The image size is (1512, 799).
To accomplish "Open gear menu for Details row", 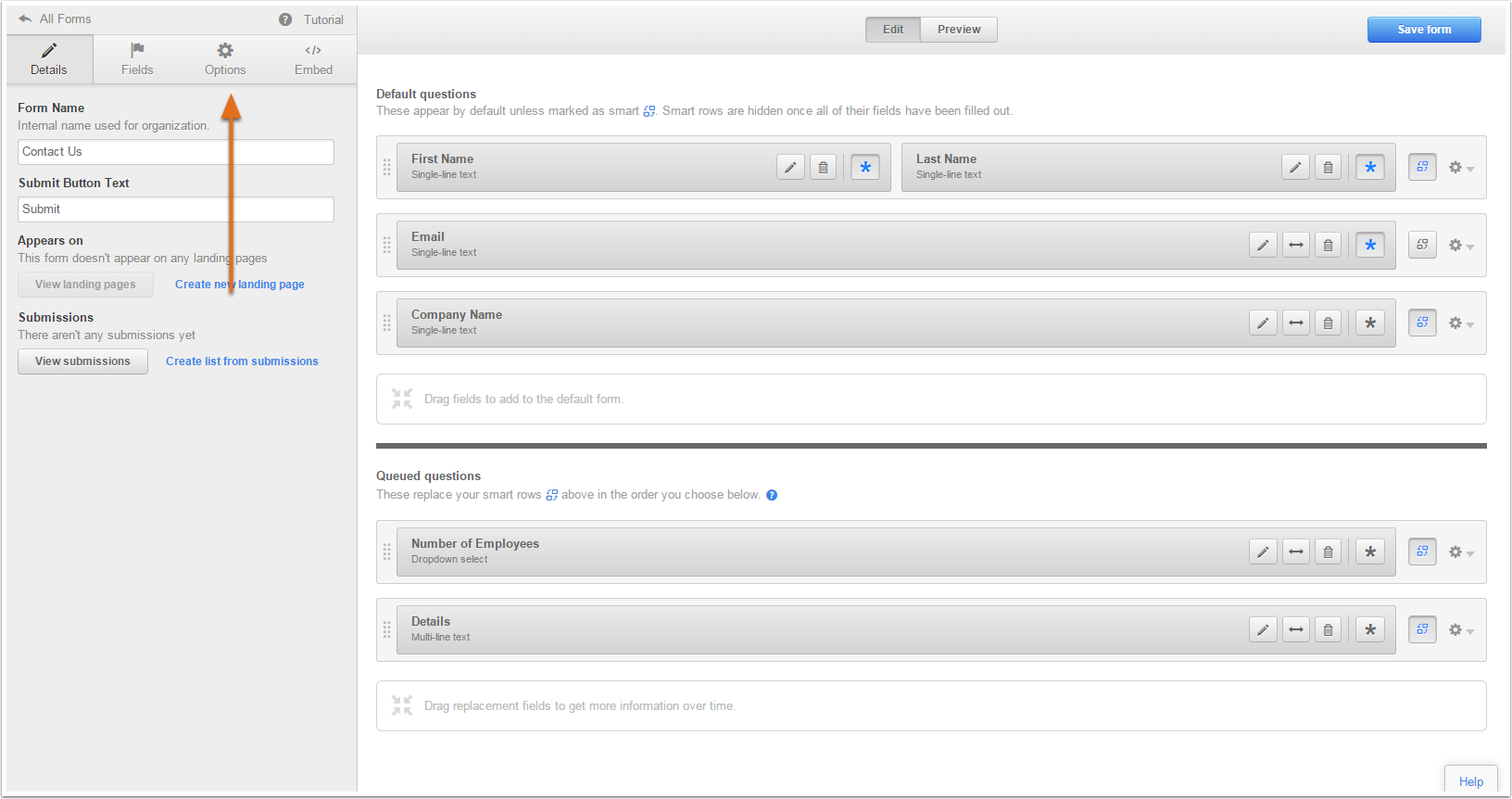I will pyautogui.click(x=1461, y=630).
